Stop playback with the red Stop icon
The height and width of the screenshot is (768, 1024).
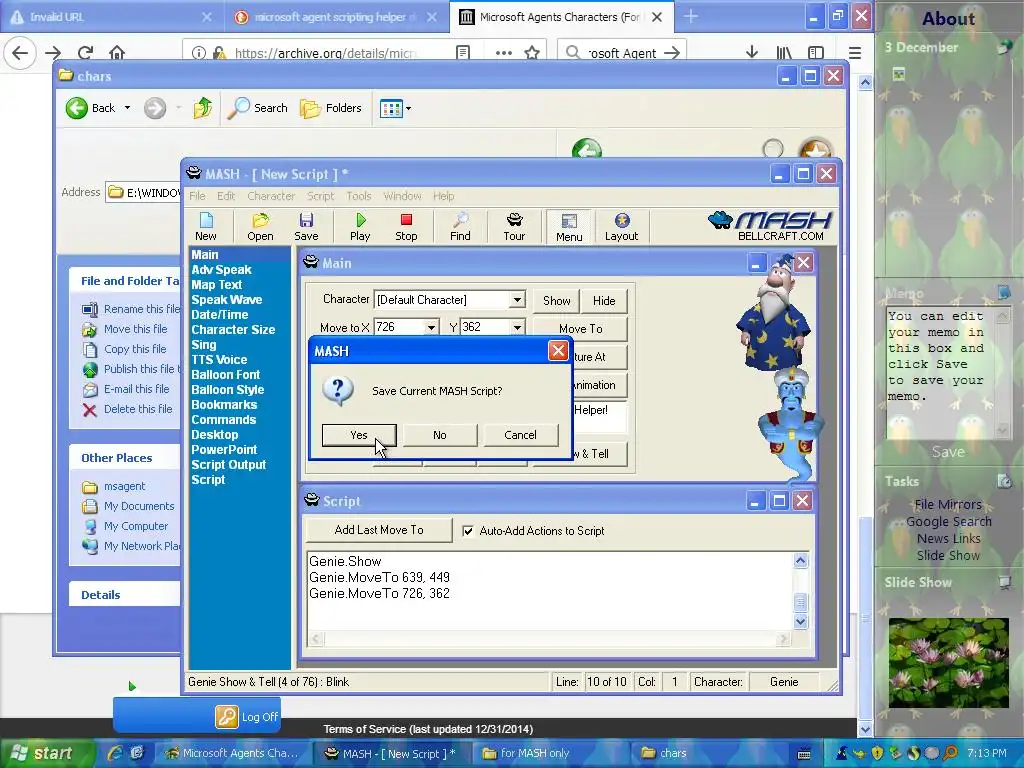point(406,227)
